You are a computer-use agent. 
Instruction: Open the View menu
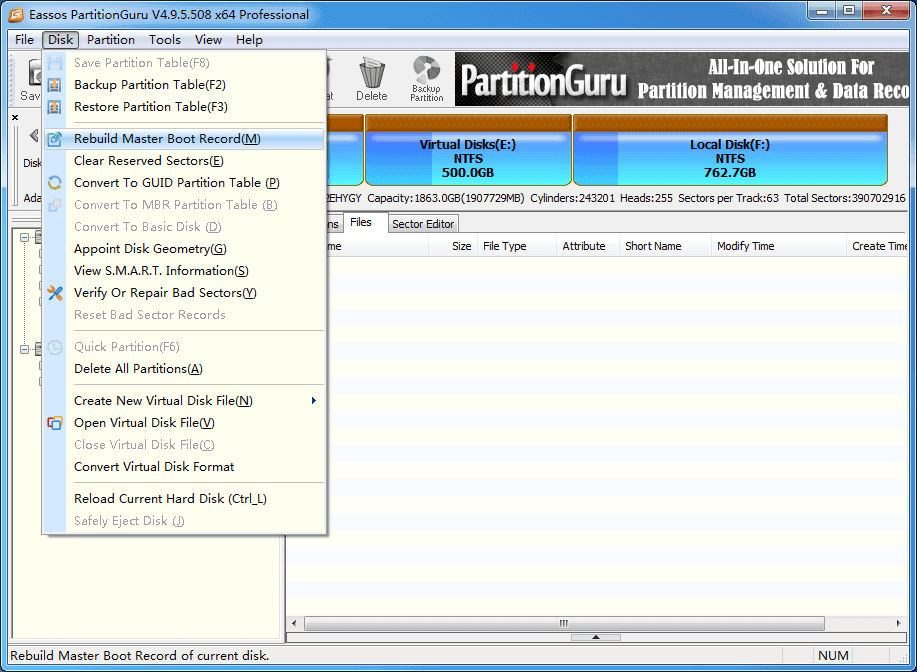coord(208,40)
